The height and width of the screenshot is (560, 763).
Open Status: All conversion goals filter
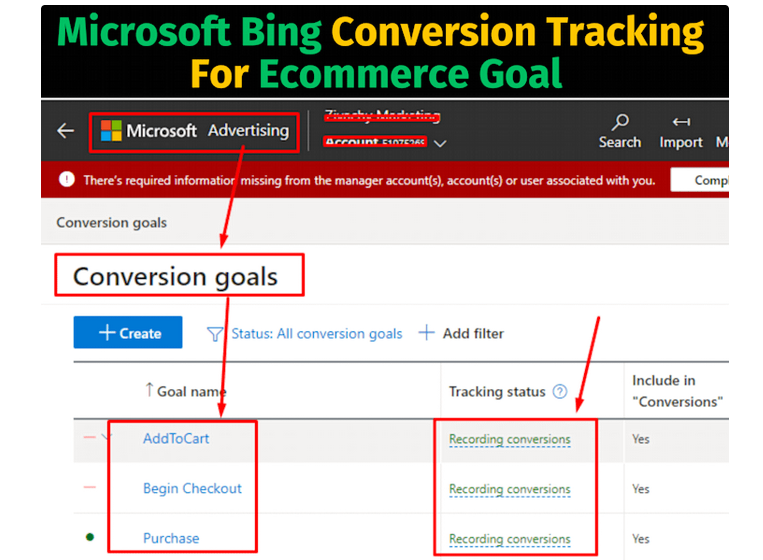317,334
